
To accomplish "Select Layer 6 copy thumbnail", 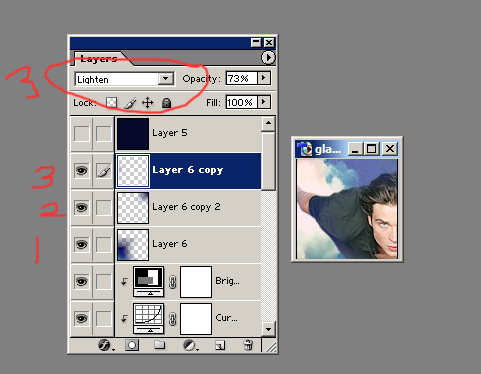I will tap(133, 171).
